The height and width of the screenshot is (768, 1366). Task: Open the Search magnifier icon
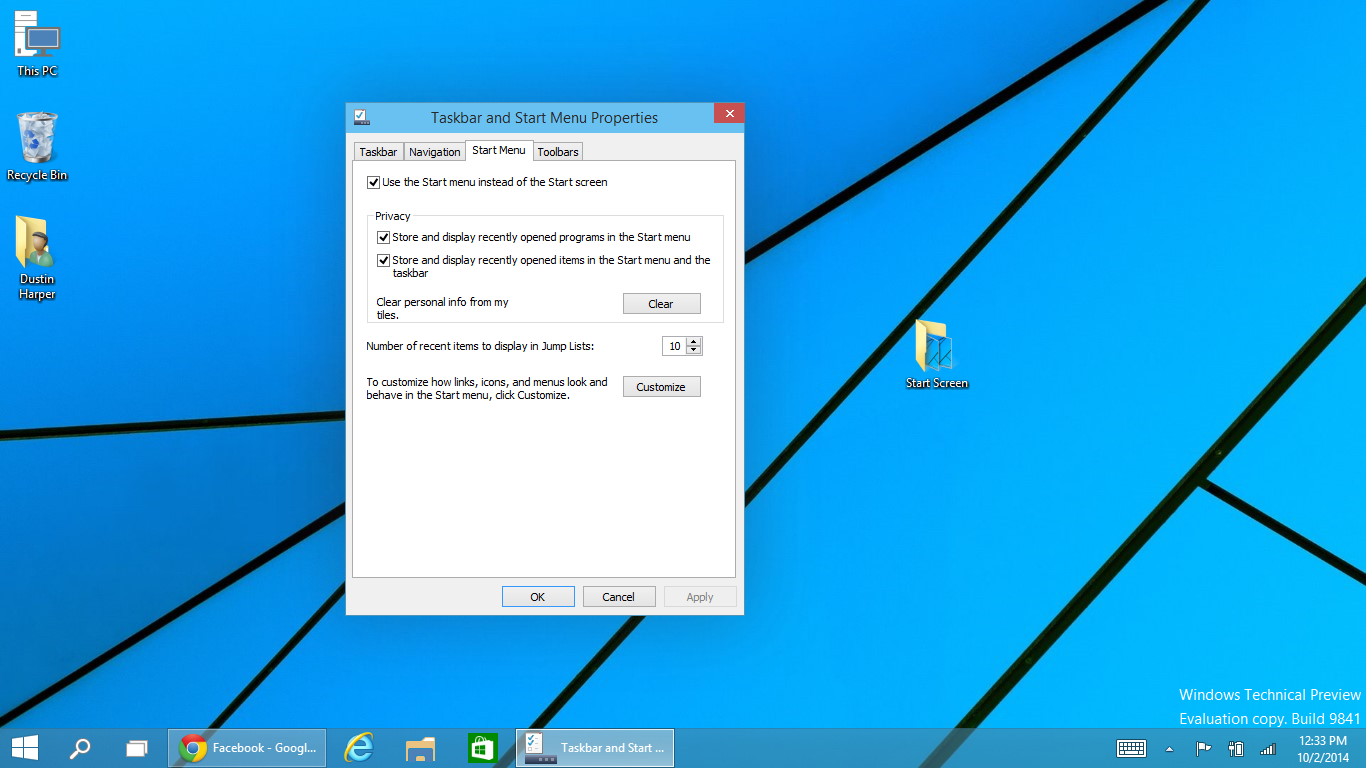pos(80,747)
